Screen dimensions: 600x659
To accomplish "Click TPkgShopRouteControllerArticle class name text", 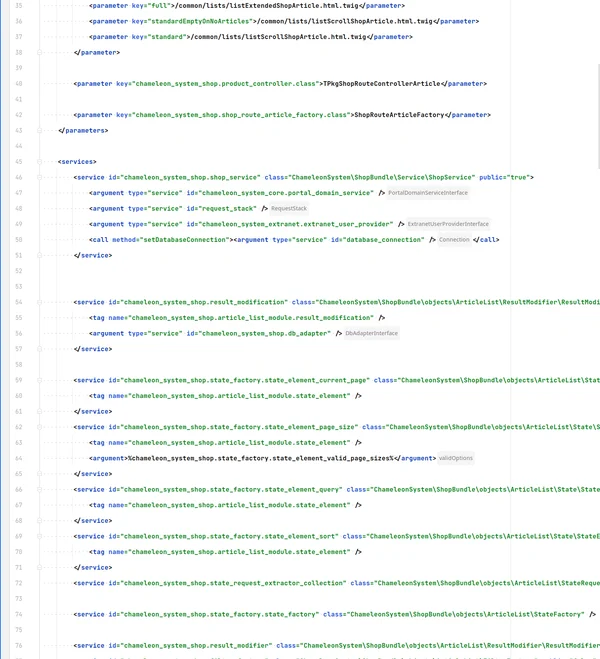I will pos(382,84).
